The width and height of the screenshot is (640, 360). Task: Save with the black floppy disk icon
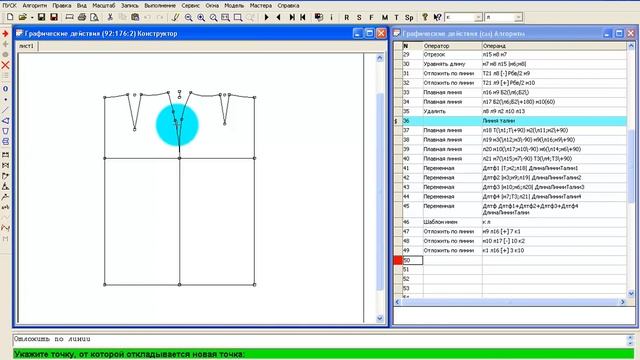tap(41, 17)
